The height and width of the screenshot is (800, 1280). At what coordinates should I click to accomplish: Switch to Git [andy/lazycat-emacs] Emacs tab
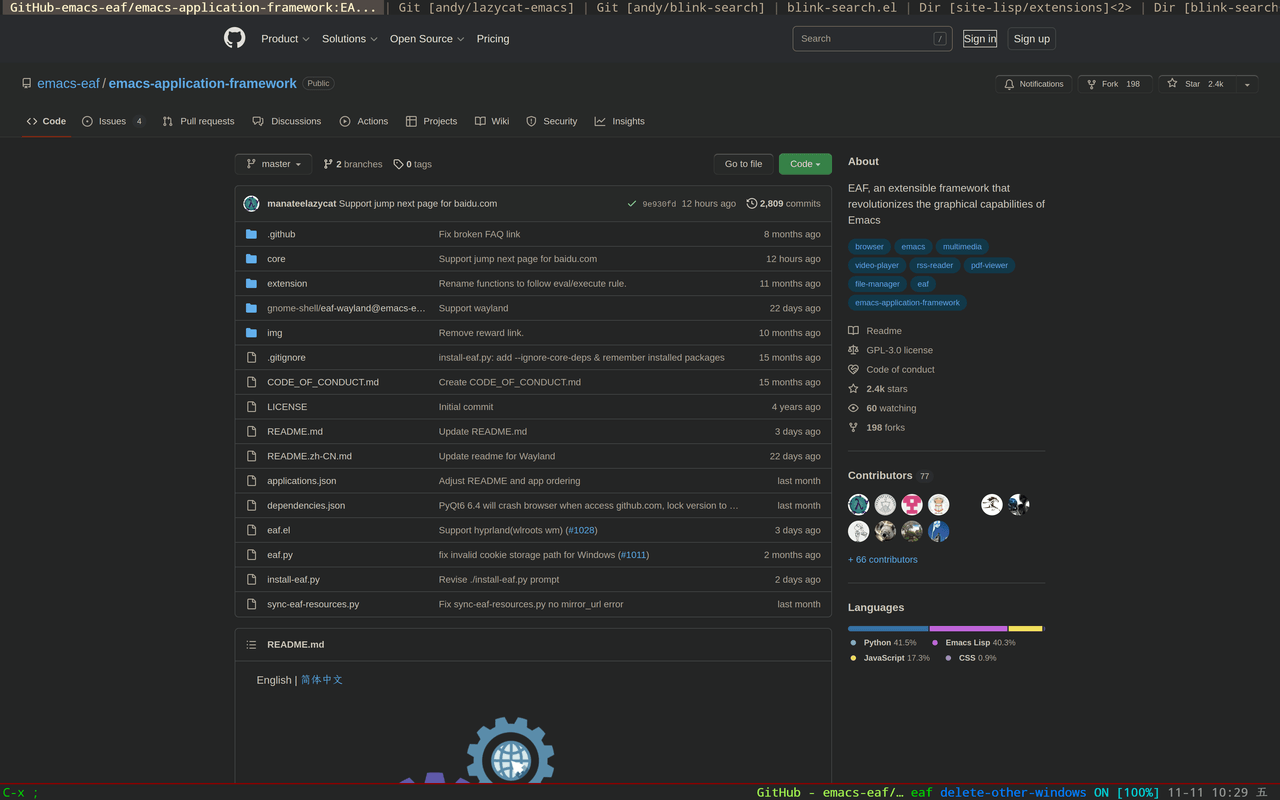click(486, 8)
